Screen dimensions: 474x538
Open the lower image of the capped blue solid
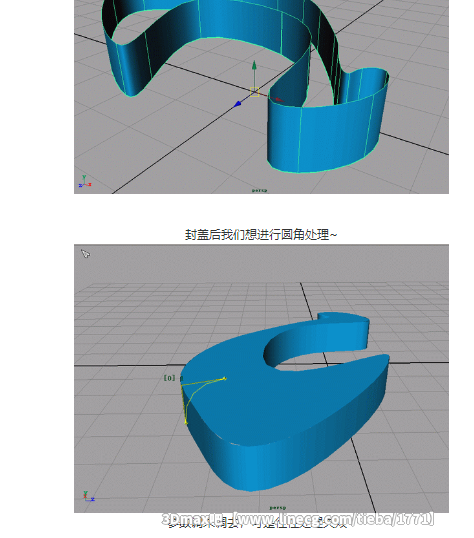coord(261,378)
